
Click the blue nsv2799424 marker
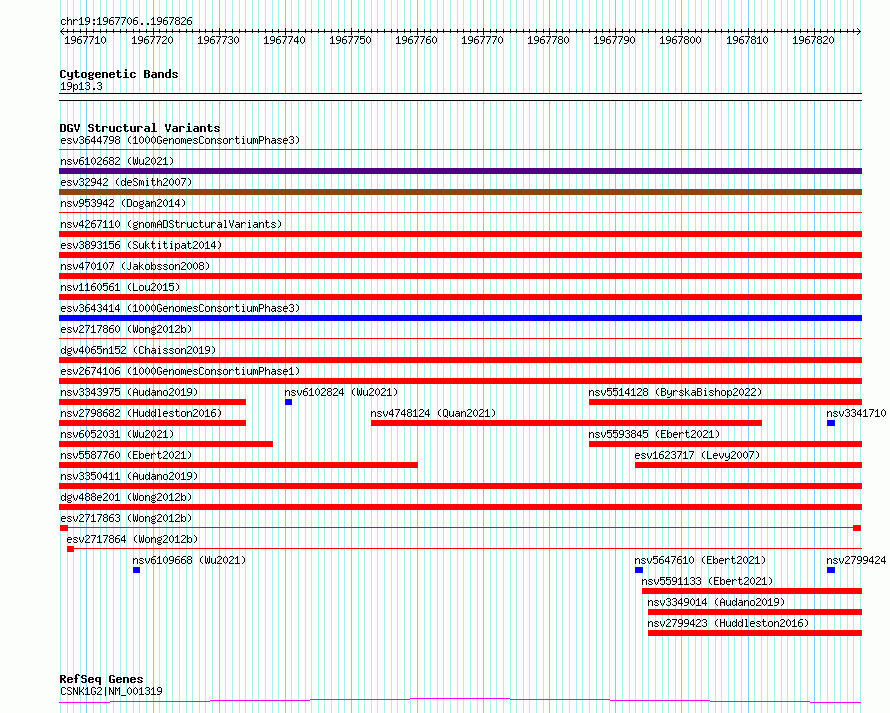tap(831, 570)
